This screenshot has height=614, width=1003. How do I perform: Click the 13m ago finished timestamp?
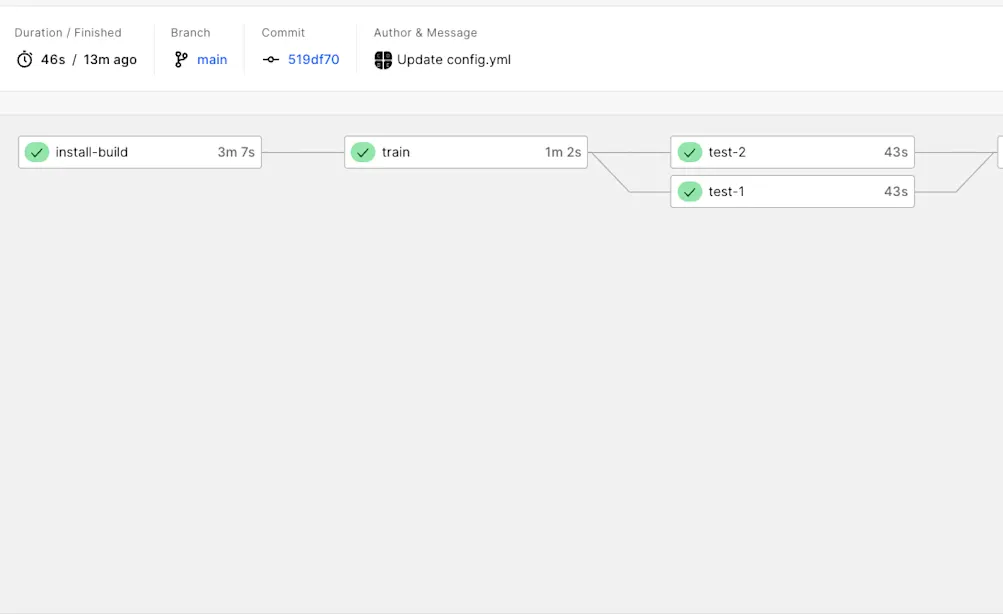110,59
